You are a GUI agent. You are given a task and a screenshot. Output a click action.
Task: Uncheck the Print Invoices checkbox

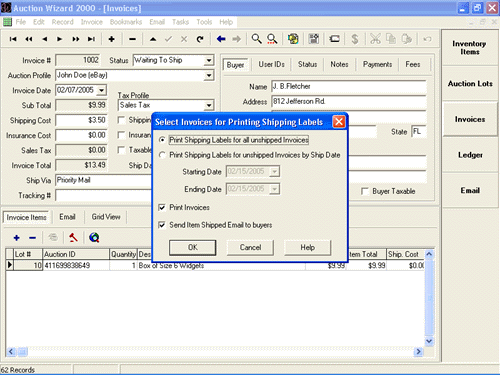point(162,207)
